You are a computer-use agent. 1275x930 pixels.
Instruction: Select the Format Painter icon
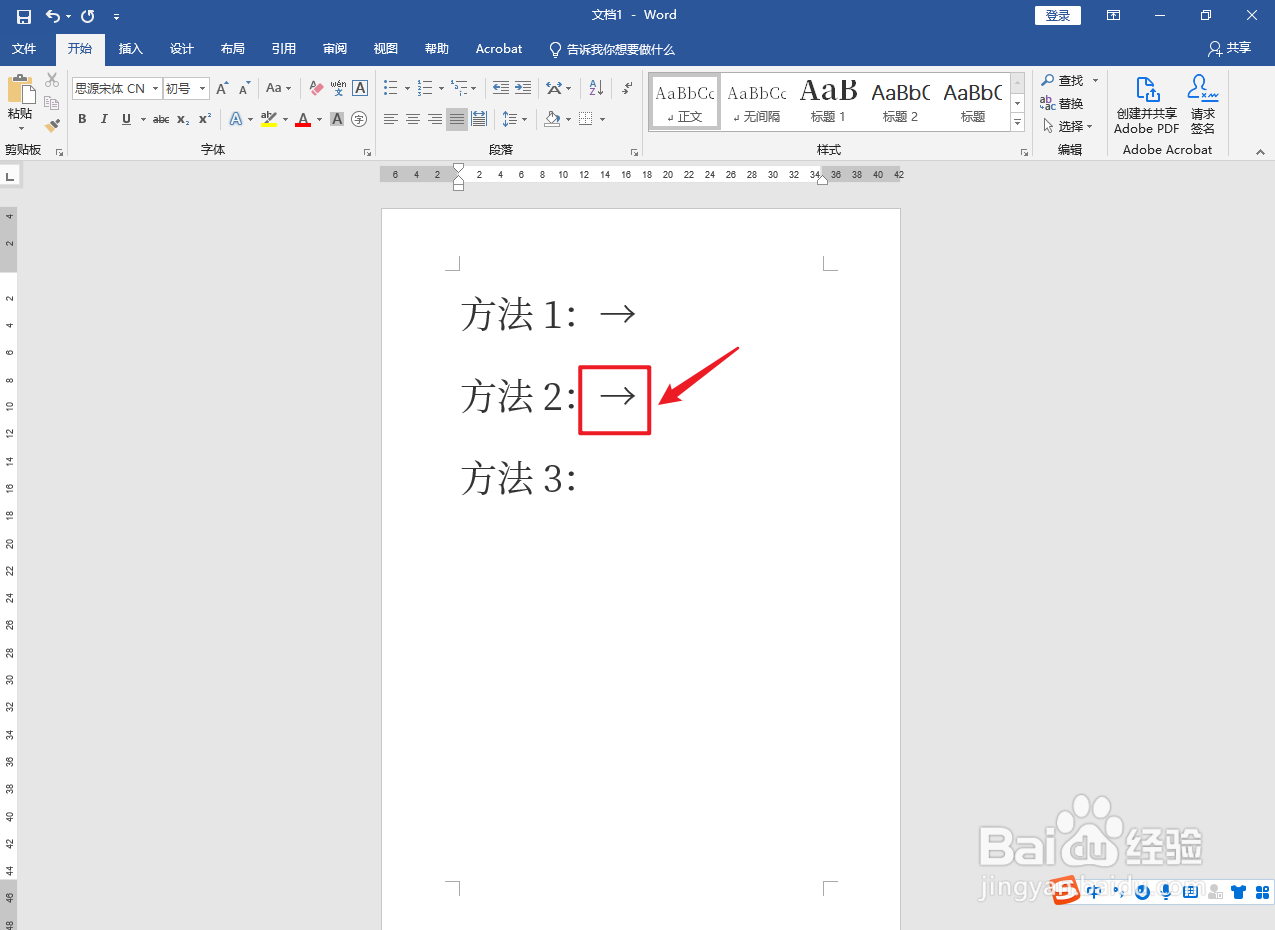pyautogui.click(x=52, y=125)
